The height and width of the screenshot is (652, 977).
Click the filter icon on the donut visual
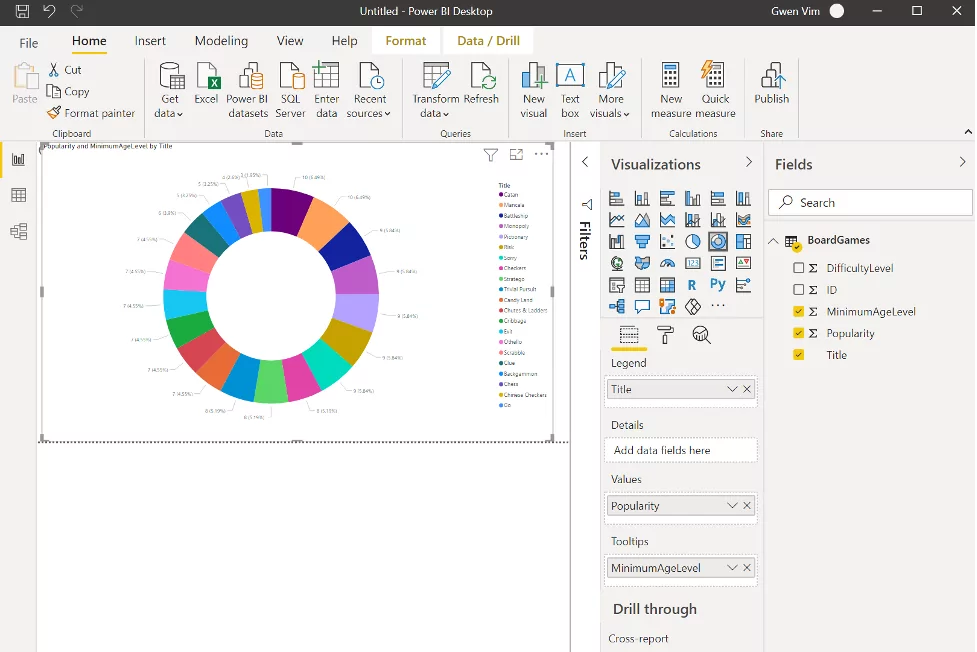(x=490, y=155)
